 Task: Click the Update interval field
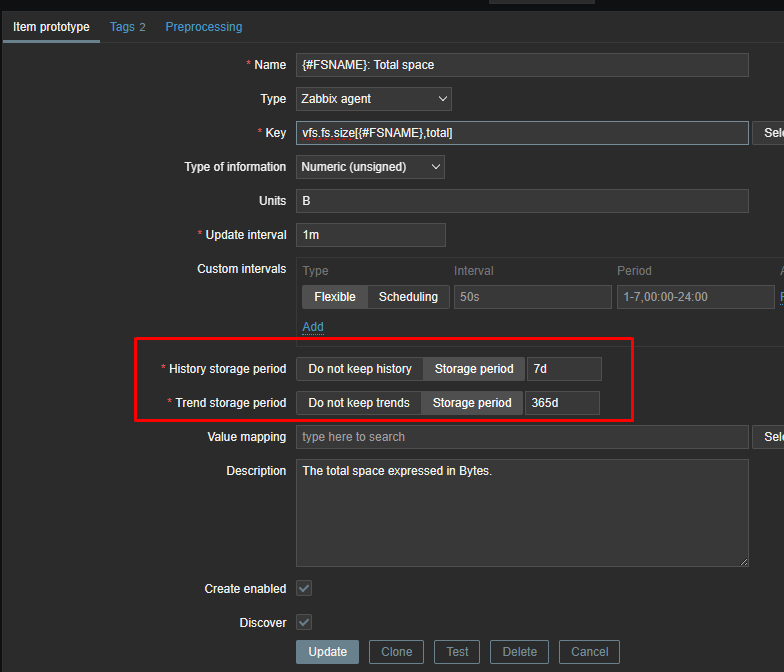(370, 235)
